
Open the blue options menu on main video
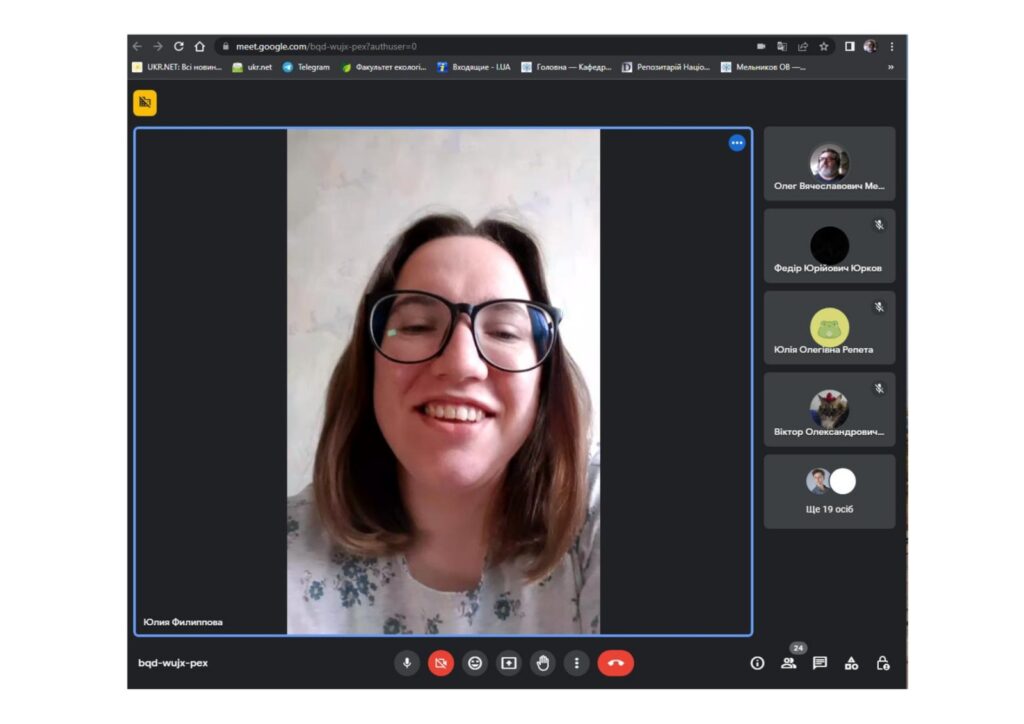(x=737, y=143)
